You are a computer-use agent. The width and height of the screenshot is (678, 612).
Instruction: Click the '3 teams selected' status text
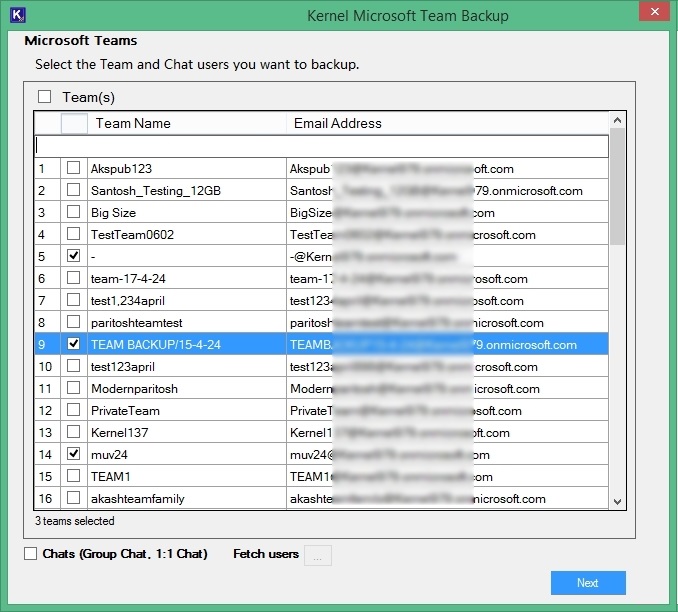click(x=74, y=521)
